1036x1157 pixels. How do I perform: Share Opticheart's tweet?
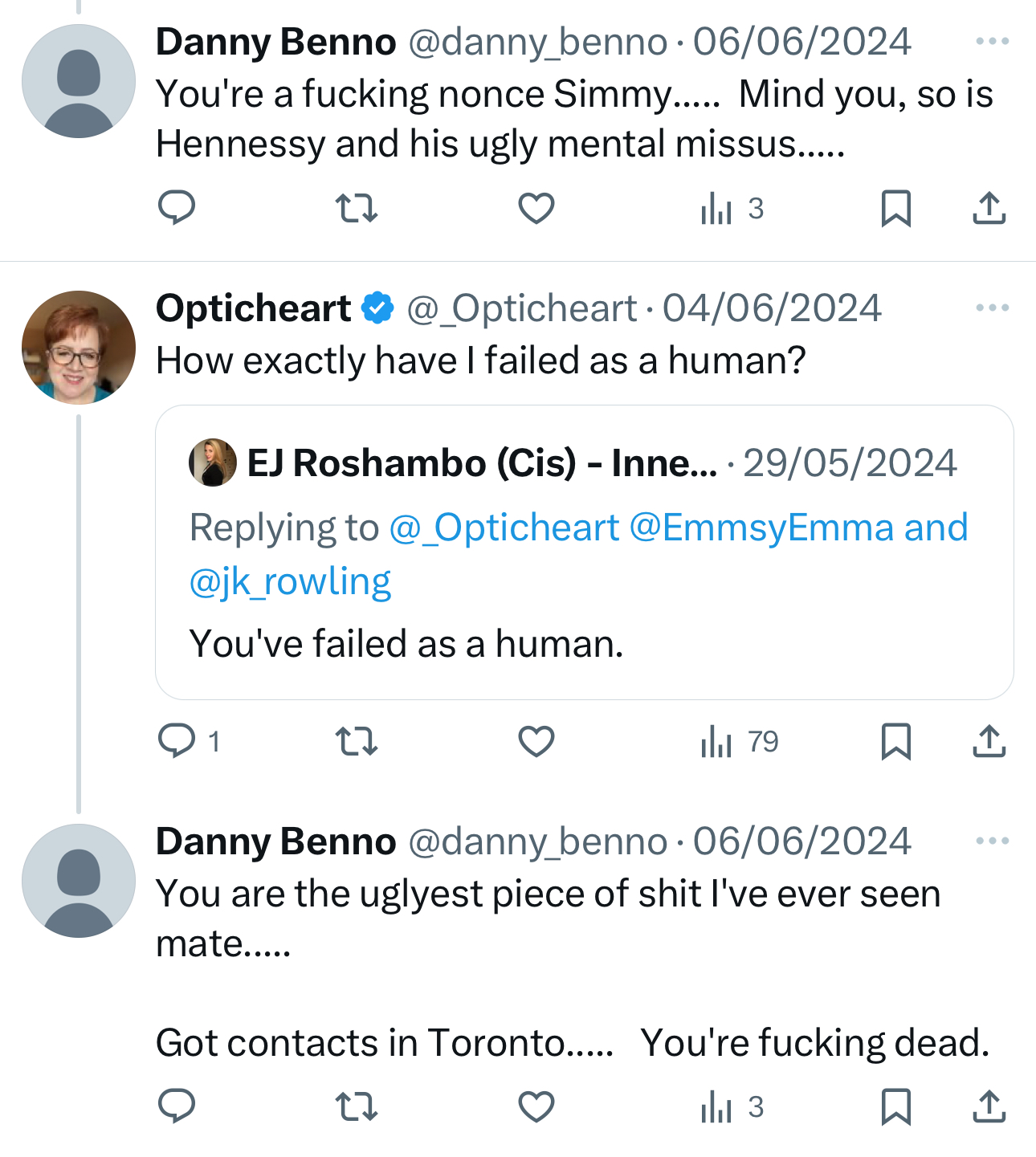pyautogui.click(x=989, y=741)
